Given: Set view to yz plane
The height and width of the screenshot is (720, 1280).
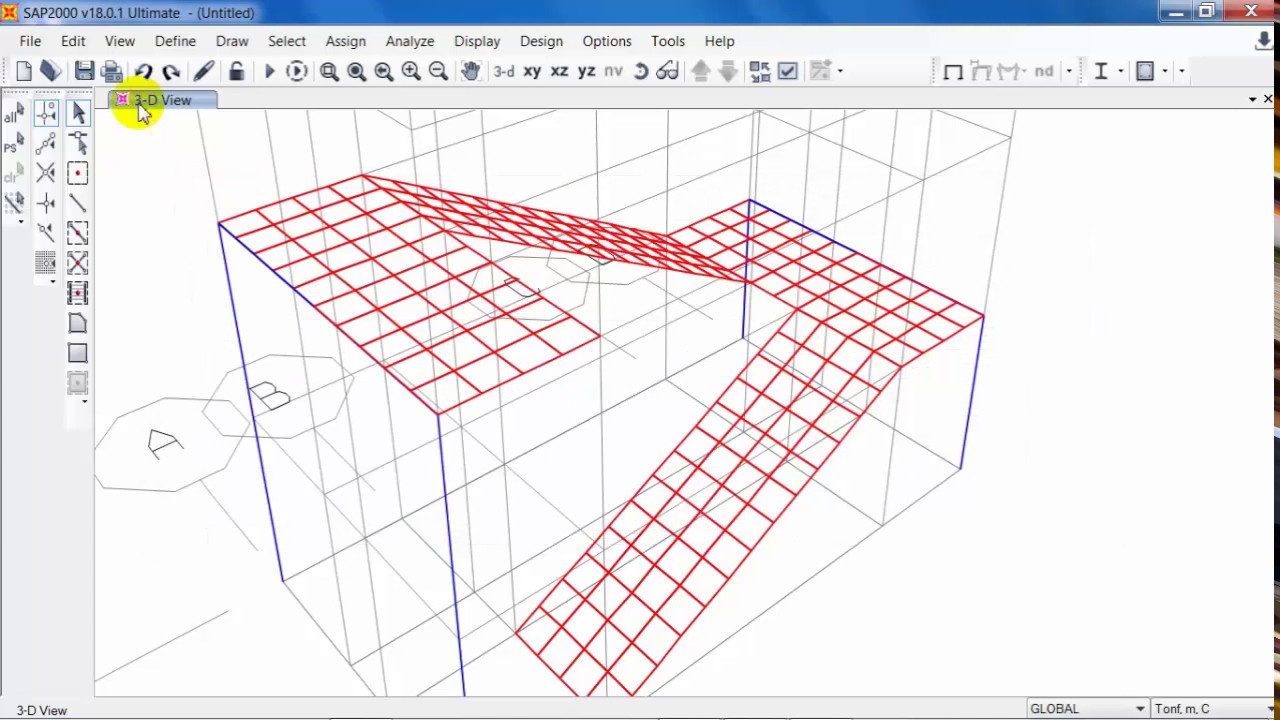Looking at the screenshot, I should tap(587, 71).
